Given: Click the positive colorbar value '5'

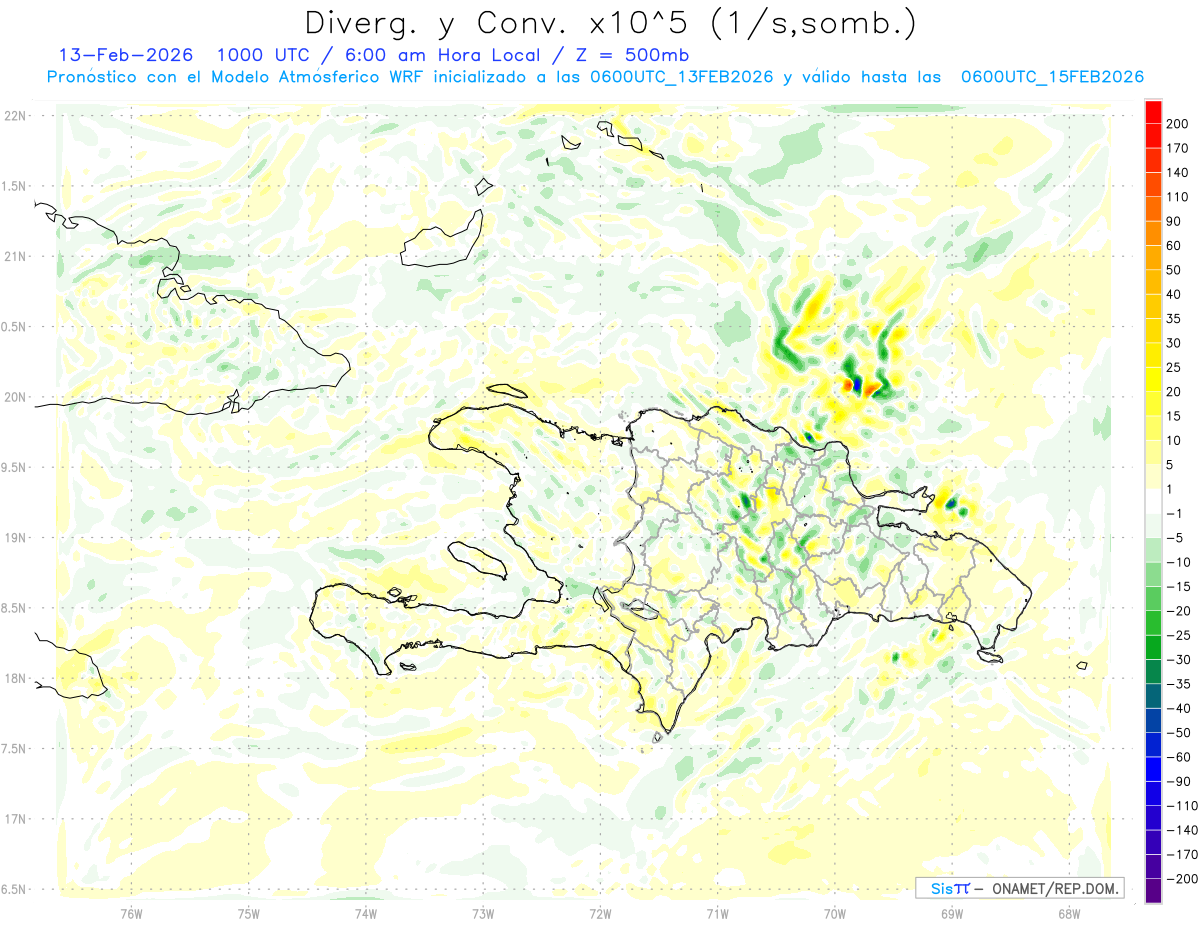Looking at the screenshot, I should tap(1171, 465).
